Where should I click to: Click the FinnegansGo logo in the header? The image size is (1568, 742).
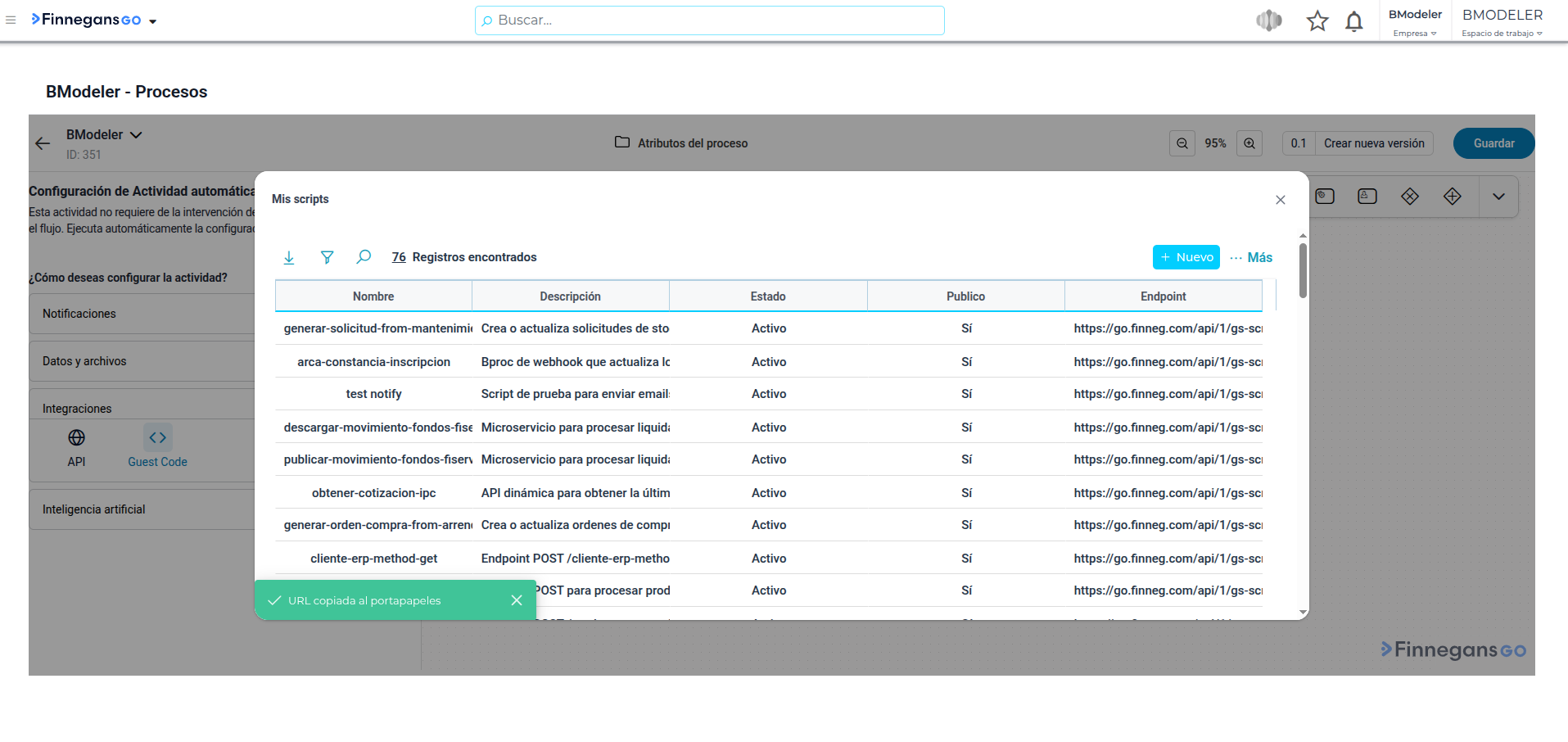86,20
